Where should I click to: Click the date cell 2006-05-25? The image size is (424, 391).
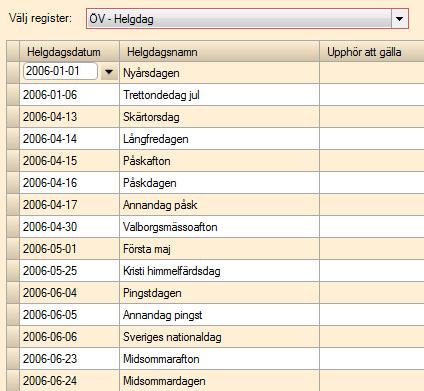point(69,271)
